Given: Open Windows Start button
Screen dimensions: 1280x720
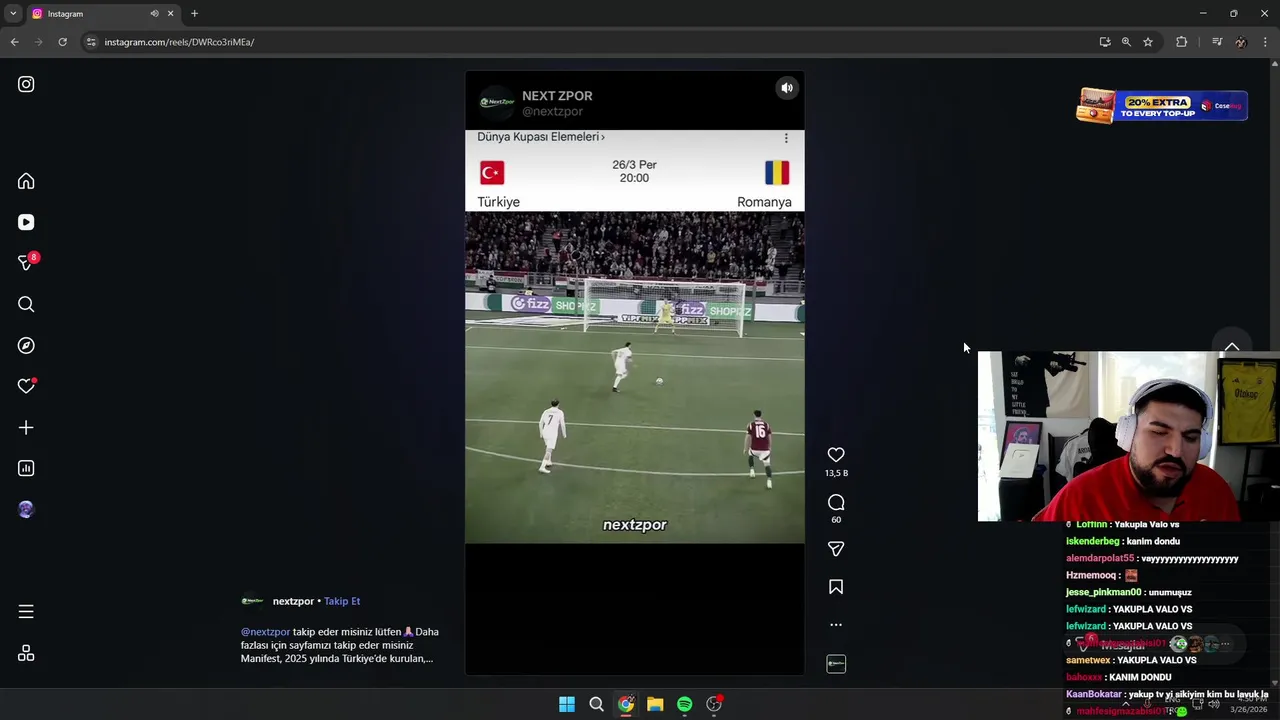Looking at the screenshot, I should (567, 704).
